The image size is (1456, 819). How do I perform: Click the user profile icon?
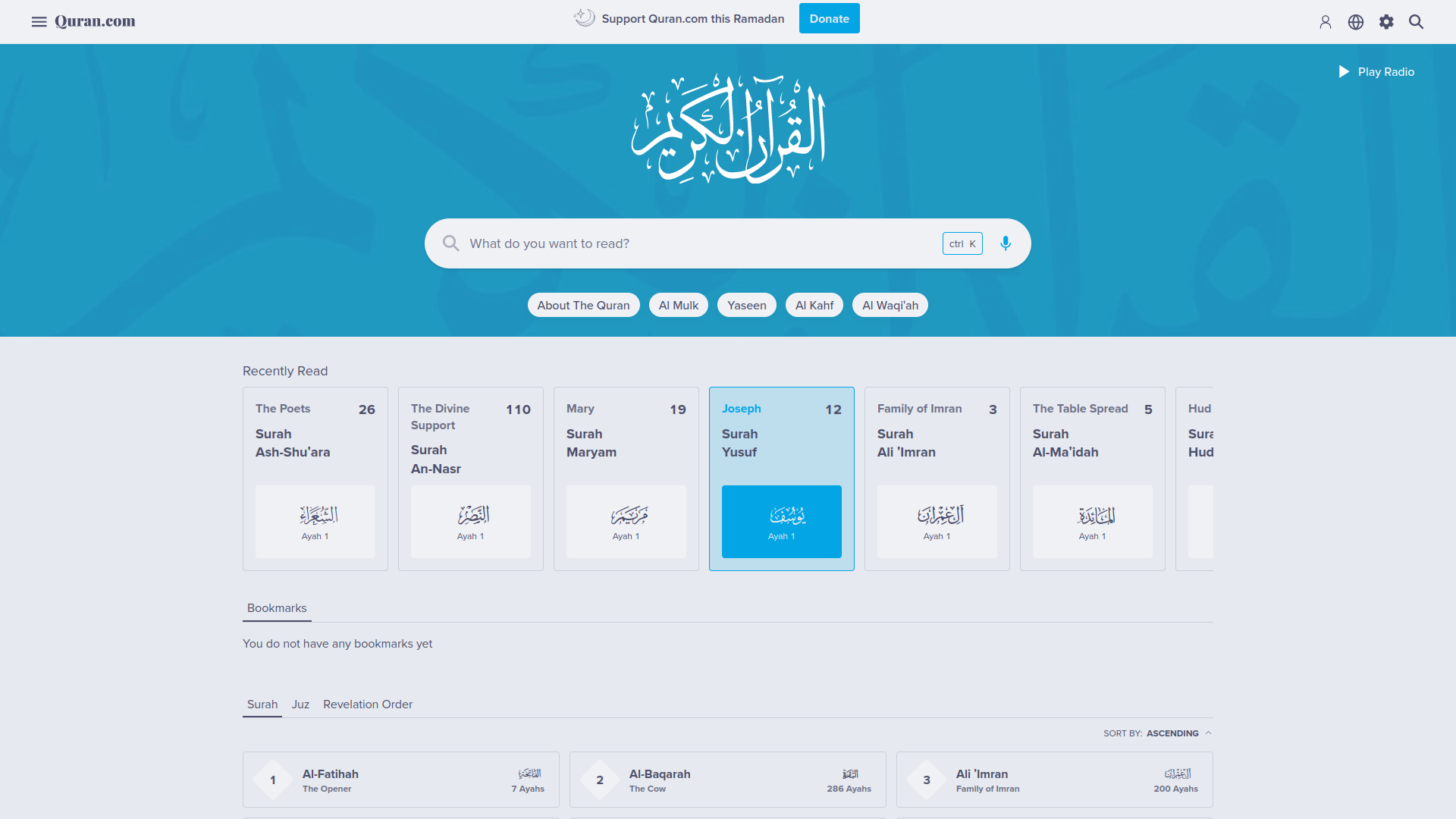[1325, 22]
